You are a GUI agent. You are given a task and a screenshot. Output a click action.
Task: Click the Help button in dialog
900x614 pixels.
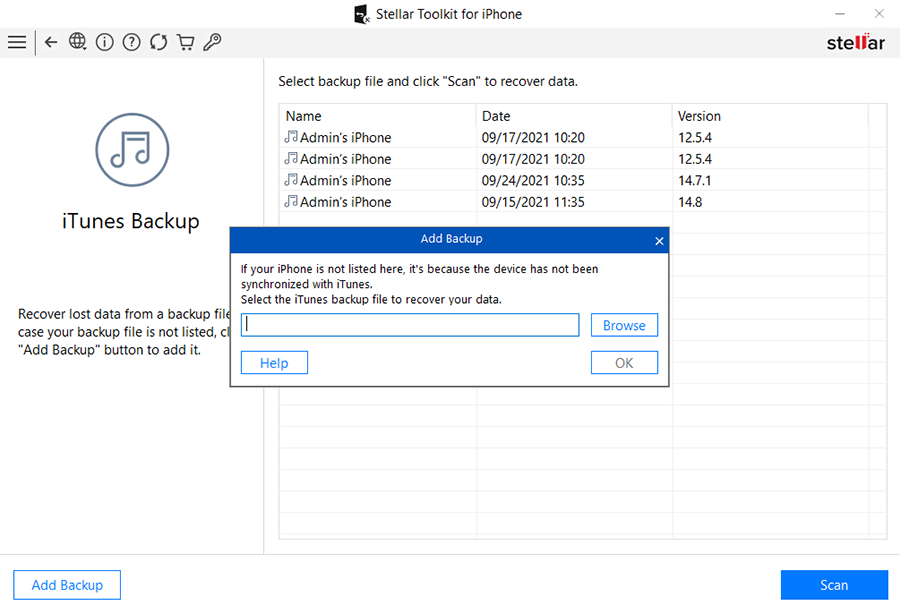(x=274, y=363)
